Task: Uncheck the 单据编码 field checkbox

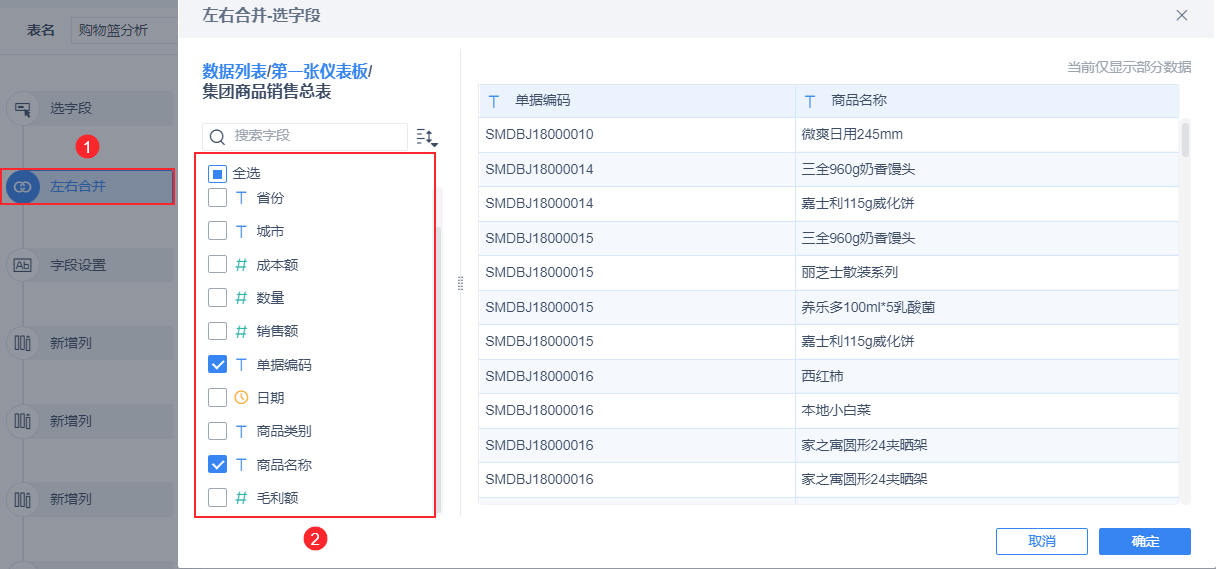Action: 217,364
